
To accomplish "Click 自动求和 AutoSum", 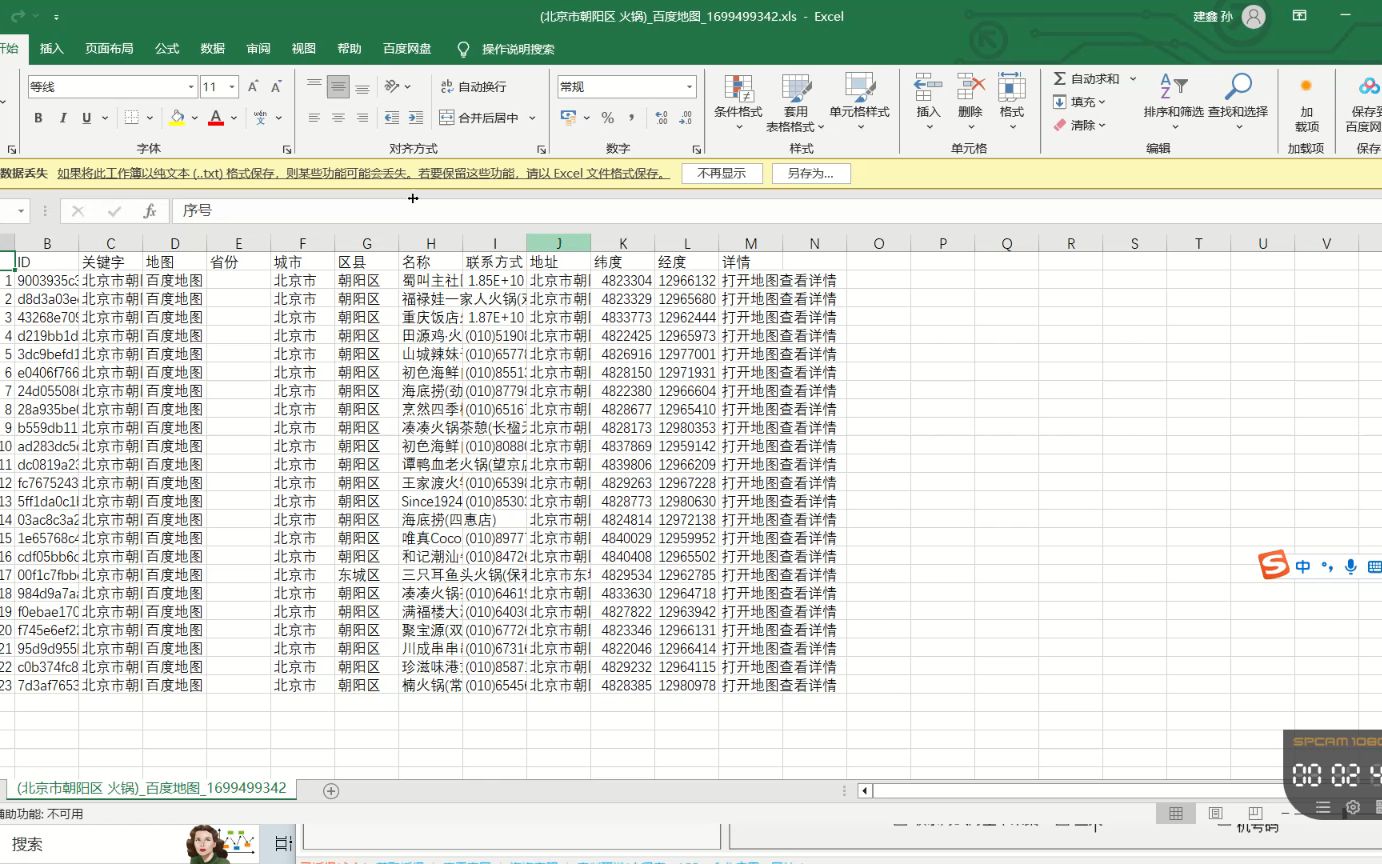I will click(x=1086, y=79).
